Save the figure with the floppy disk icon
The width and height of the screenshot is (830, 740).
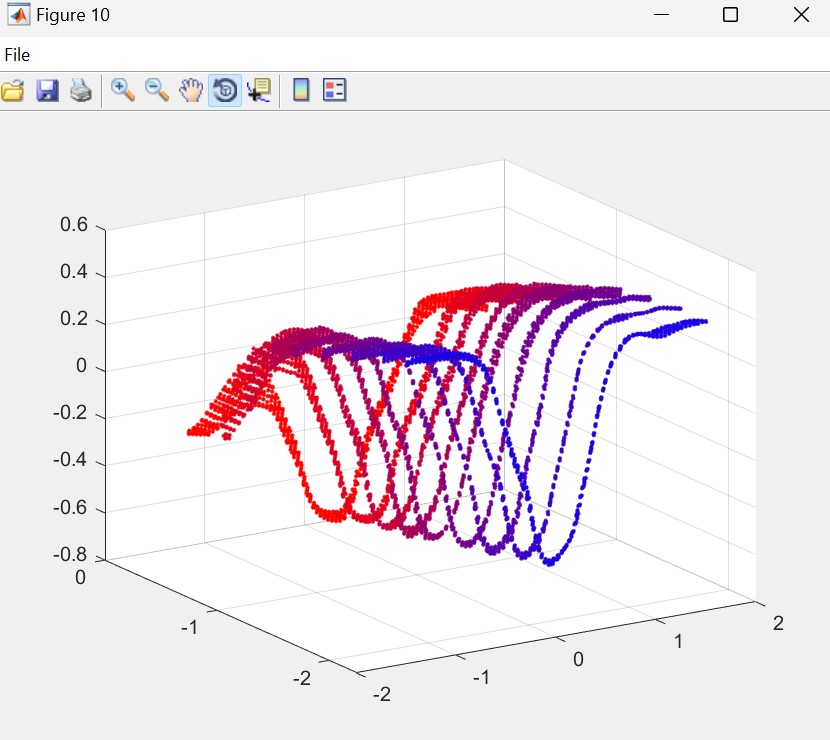point(47,91)
